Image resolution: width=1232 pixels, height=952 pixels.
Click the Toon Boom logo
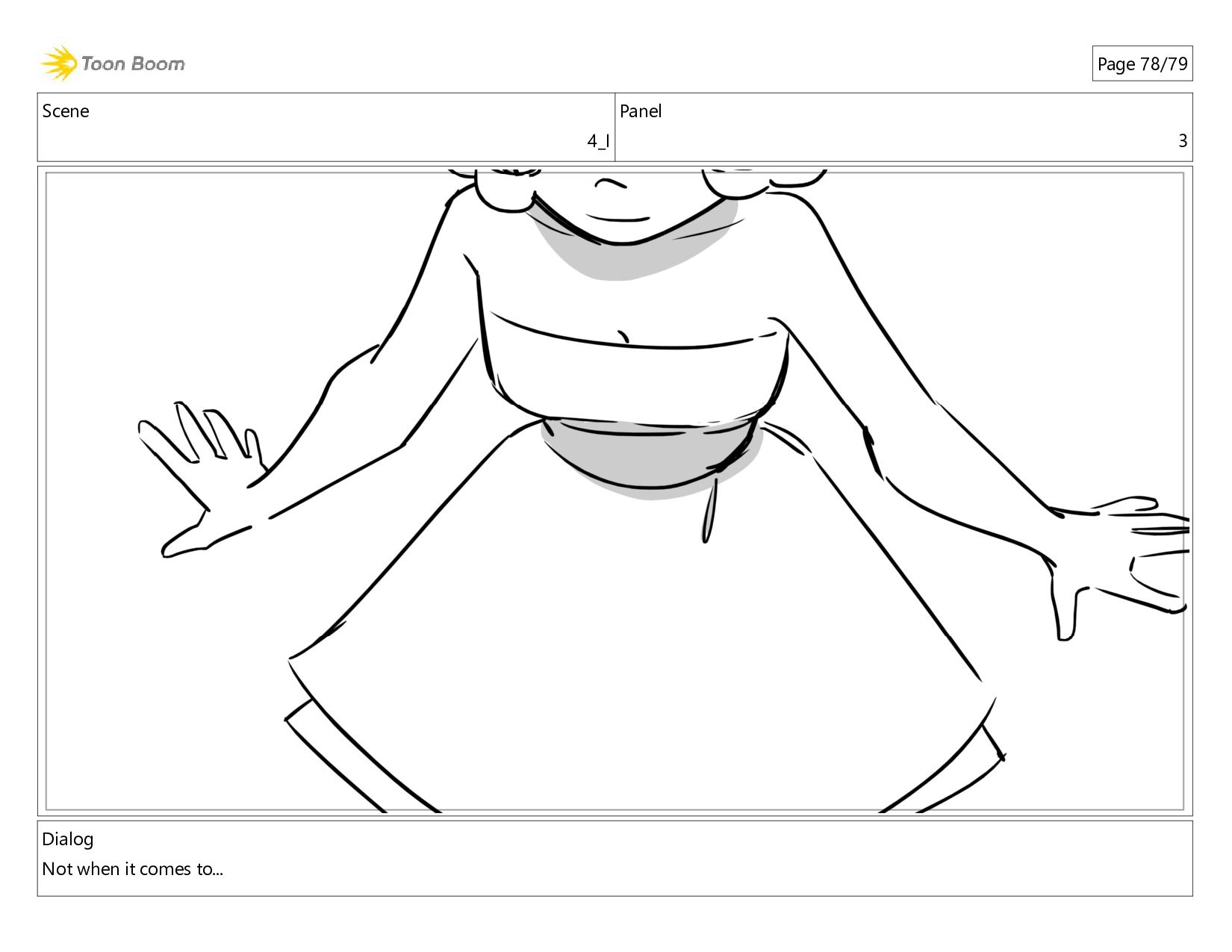112,63
